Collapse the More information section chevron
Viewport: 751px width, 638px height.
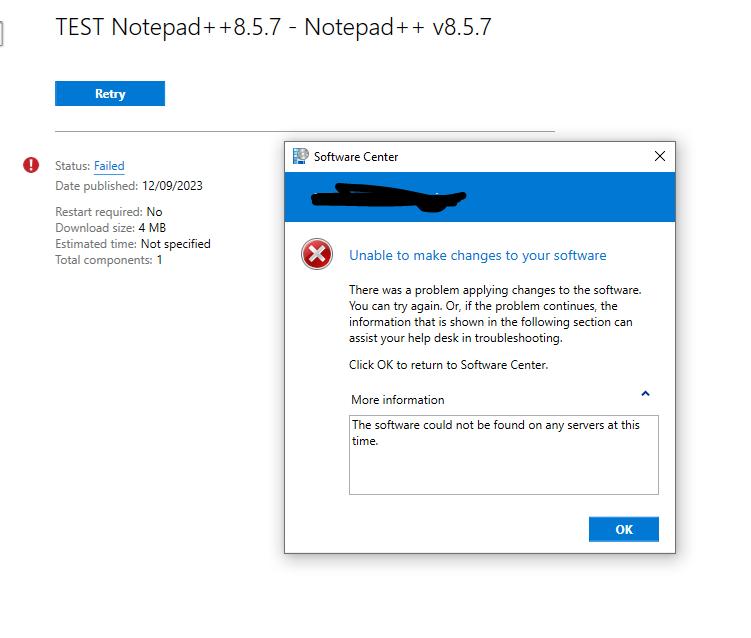[x=645, y=394]
